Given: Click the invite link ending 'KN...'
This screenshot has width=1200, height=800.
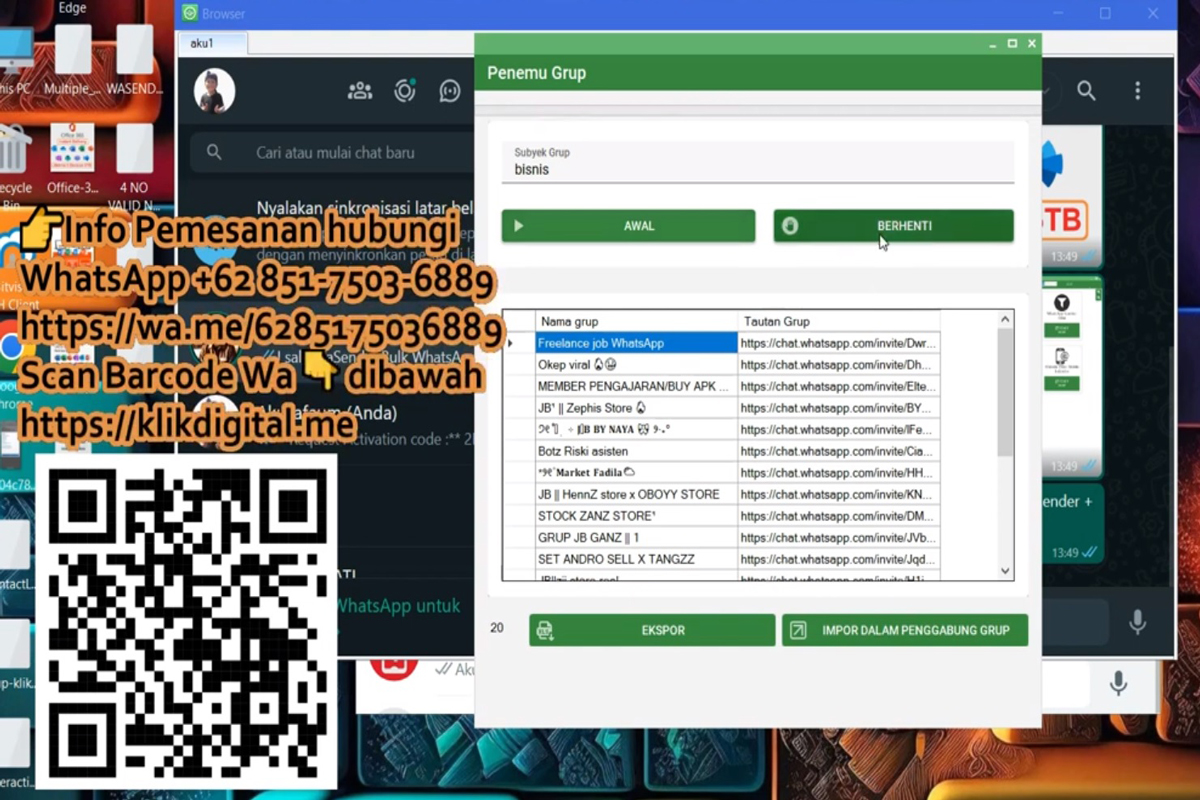Looking at the screenshot, I should pyautogui.click(x=839, y=494).
